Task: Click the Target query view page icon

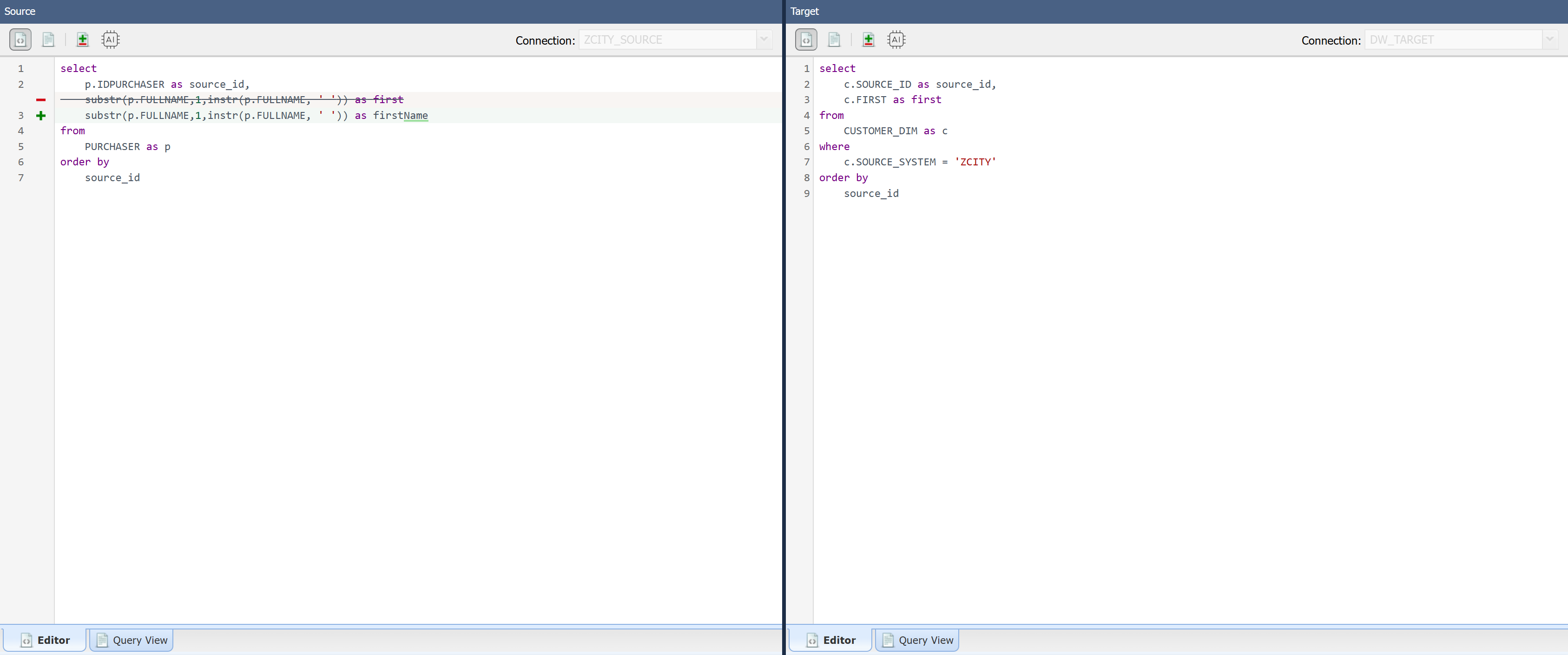Action: tap(834, 39)
